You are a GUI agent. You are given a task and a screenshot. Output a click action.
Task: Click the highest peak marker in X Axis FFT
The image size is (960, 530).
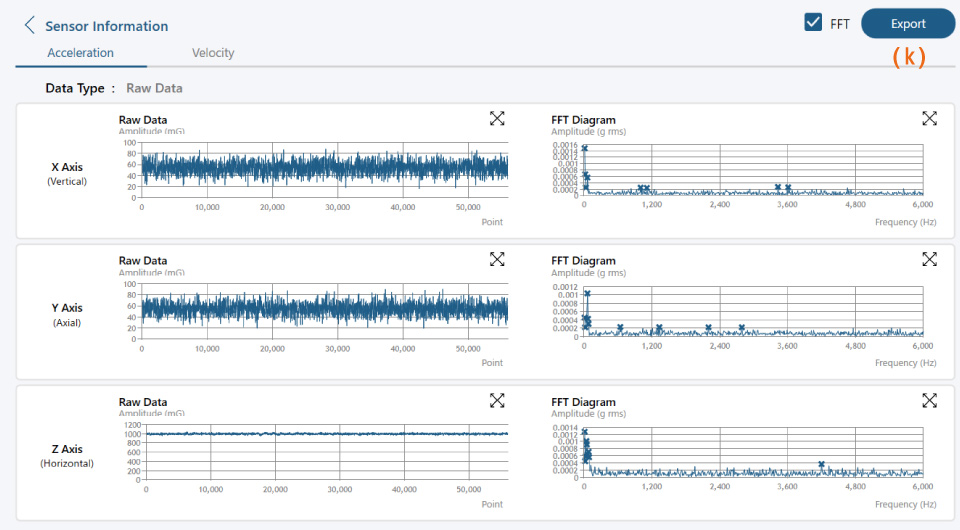point(585,148)
